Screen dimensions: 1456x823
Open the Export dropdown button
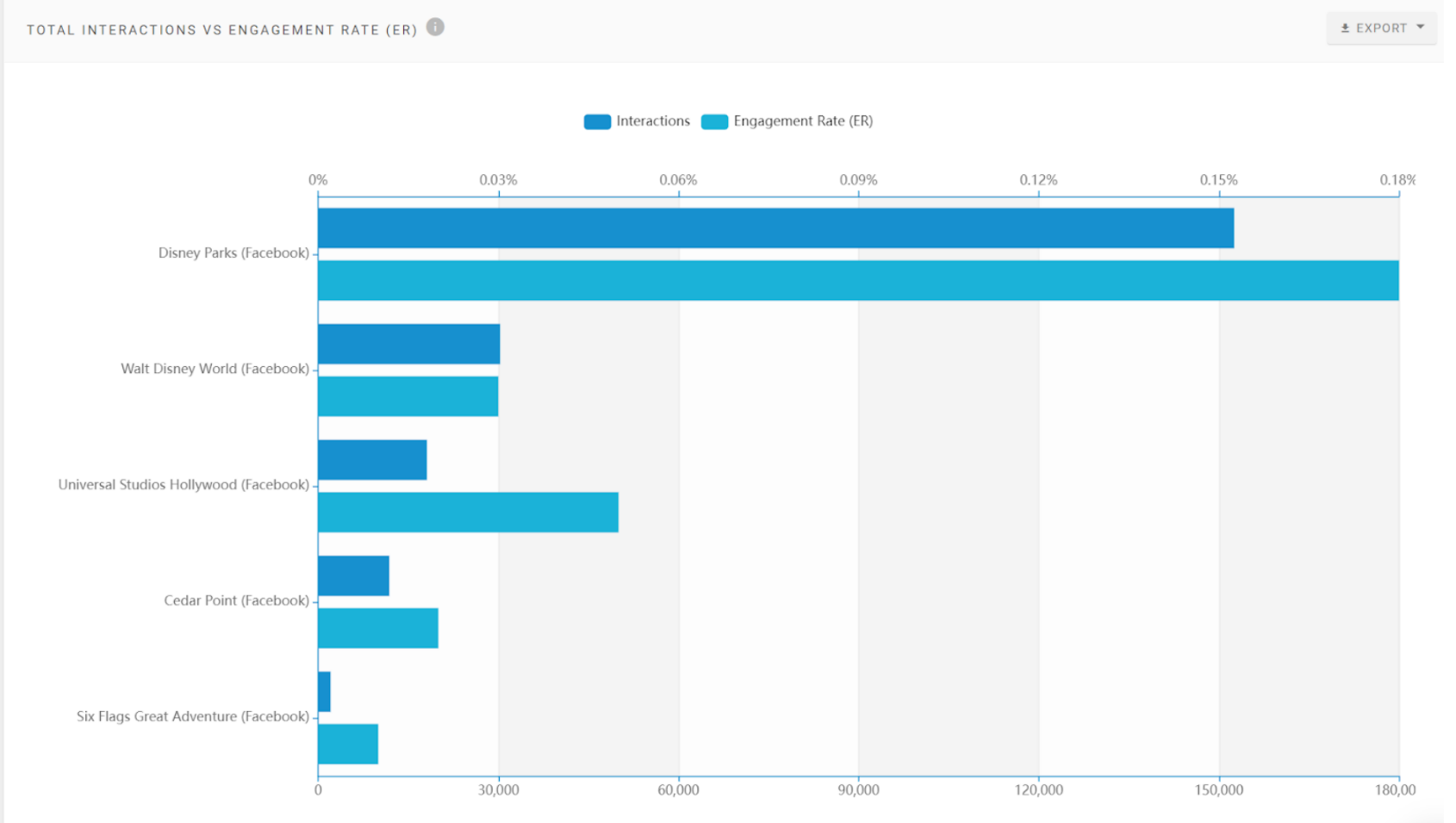coord(1381,28)
